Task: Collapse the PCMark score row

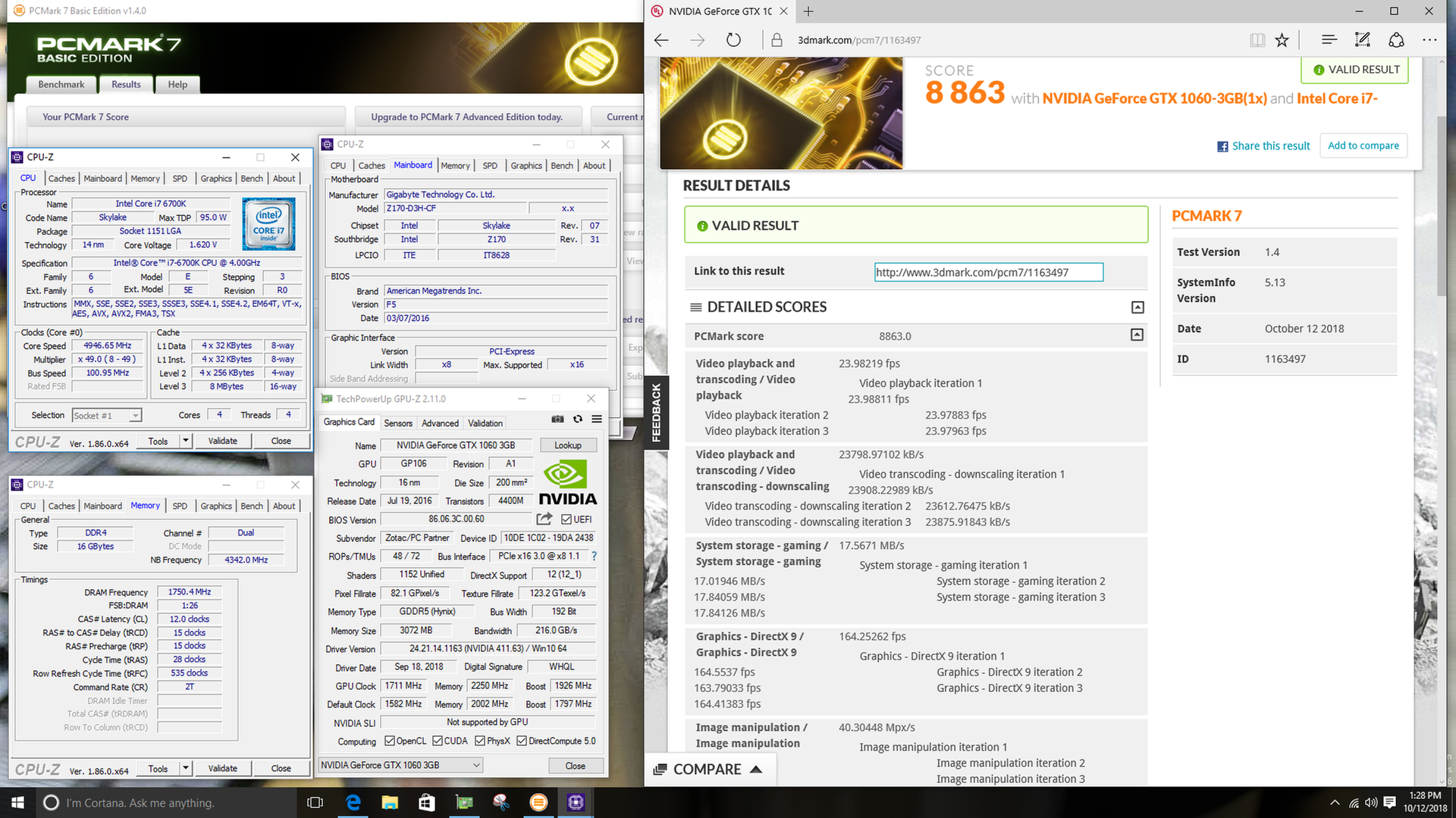Action: (1137, 334)
